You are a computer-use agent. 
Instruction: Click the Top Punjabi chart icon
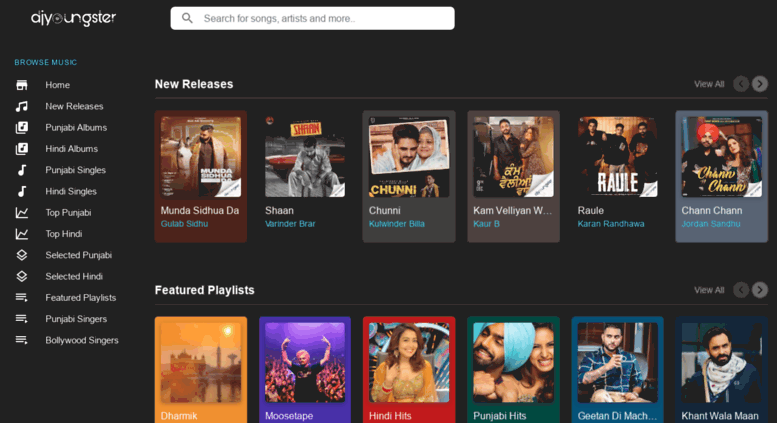point(21,212)
